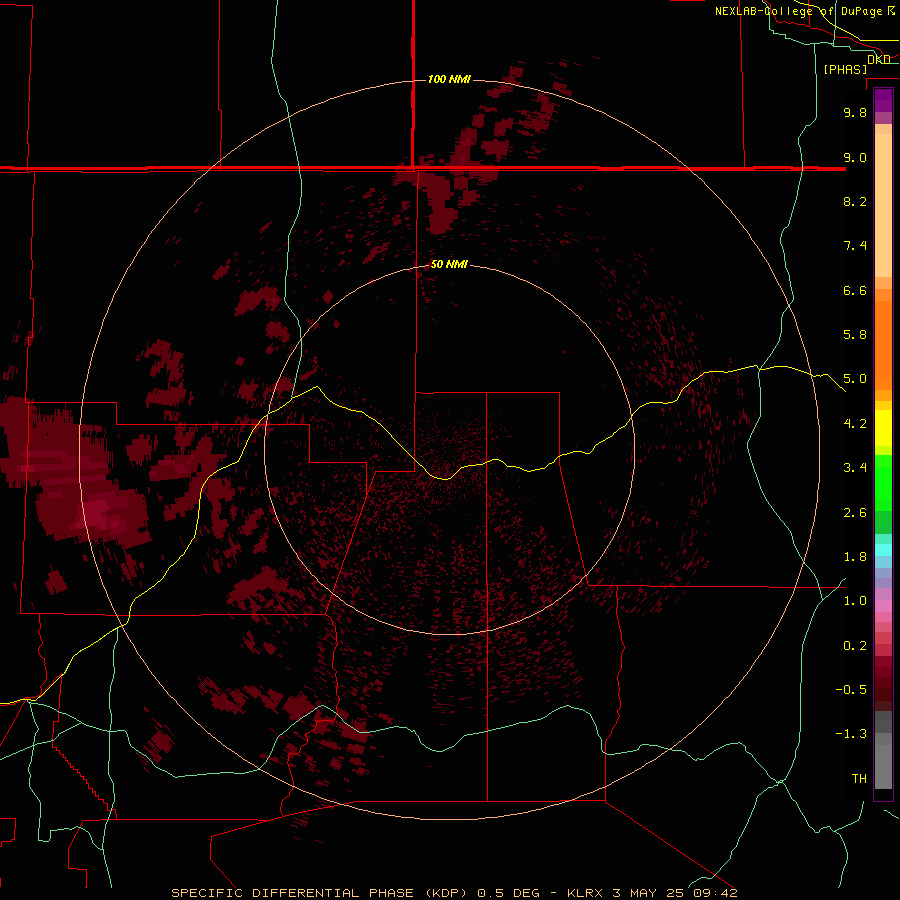Click the yellow band of the color bar
The width and height of the screenshot is (900, 900).
click(x=883, y=428)
